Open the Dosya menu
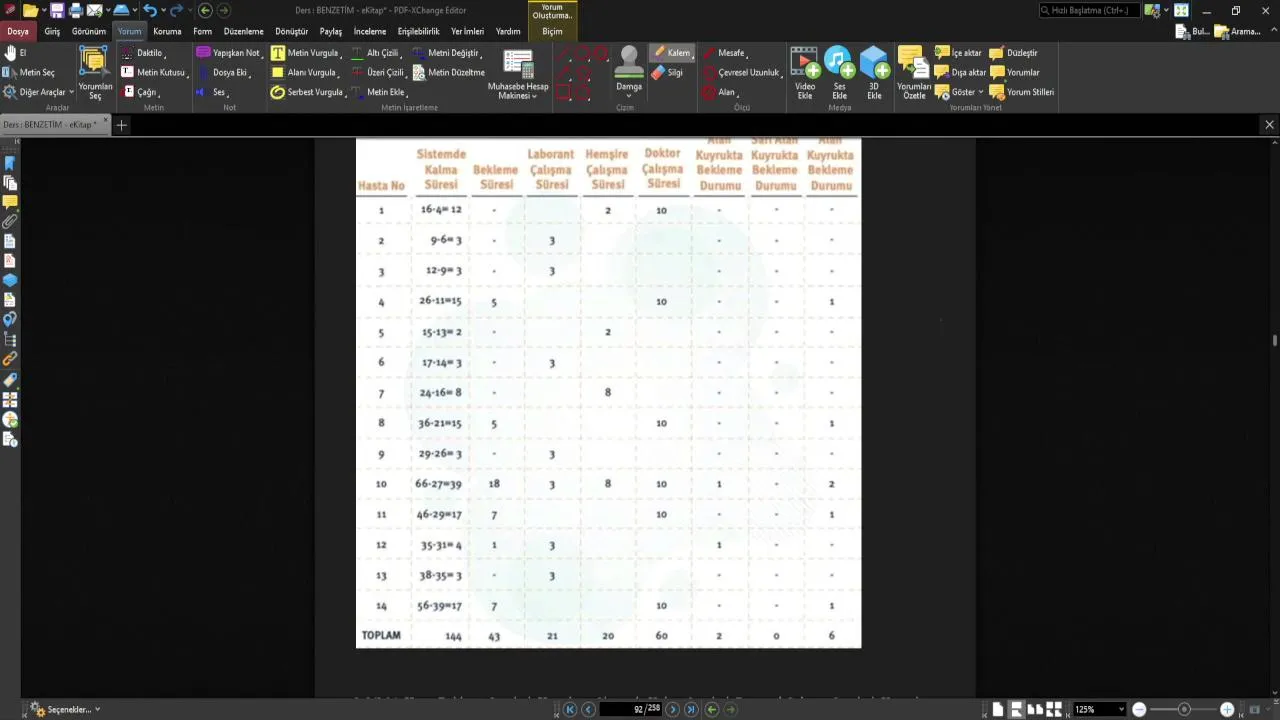This screenshot has height=720, width=1280. (18, 31)
